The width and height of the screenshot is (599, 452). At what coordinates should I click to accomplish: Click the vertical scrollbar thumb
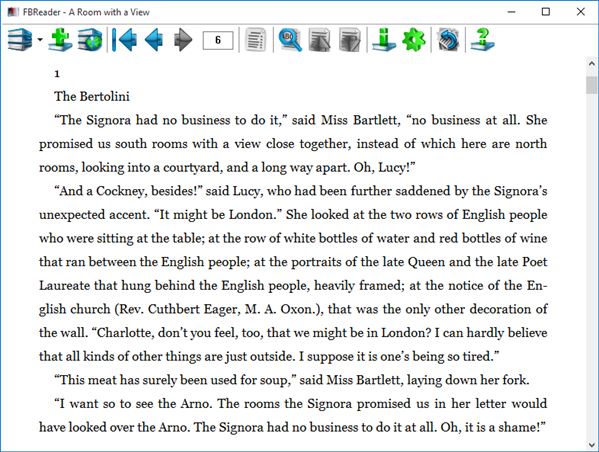(592, 85)
